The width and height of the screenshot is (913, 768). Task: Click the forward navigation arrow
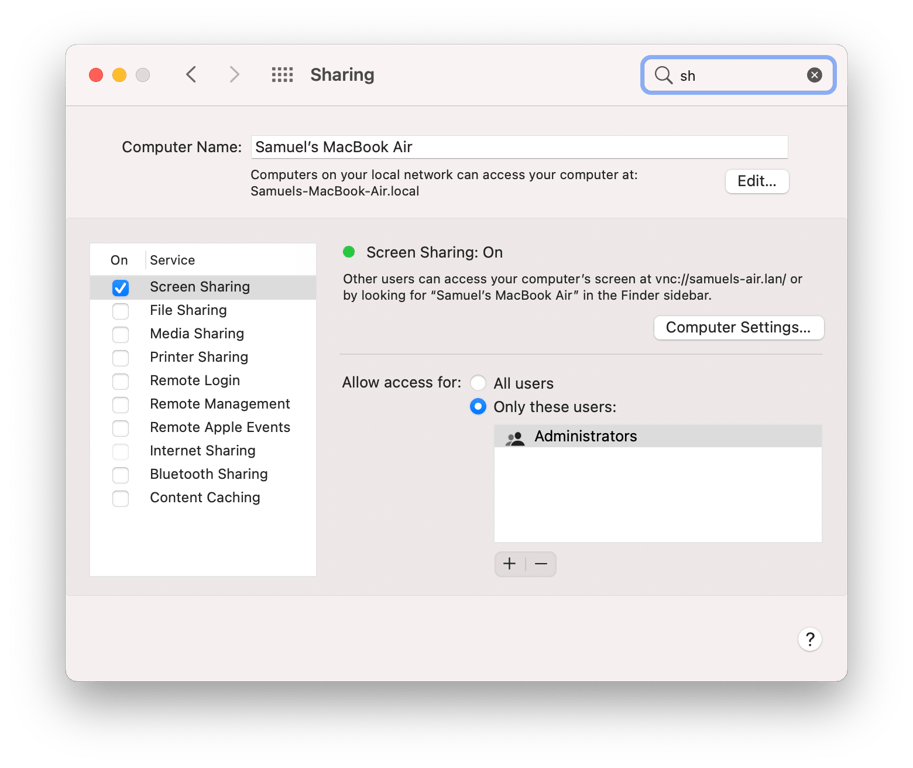pyautogui.click(x=234, y=74)
